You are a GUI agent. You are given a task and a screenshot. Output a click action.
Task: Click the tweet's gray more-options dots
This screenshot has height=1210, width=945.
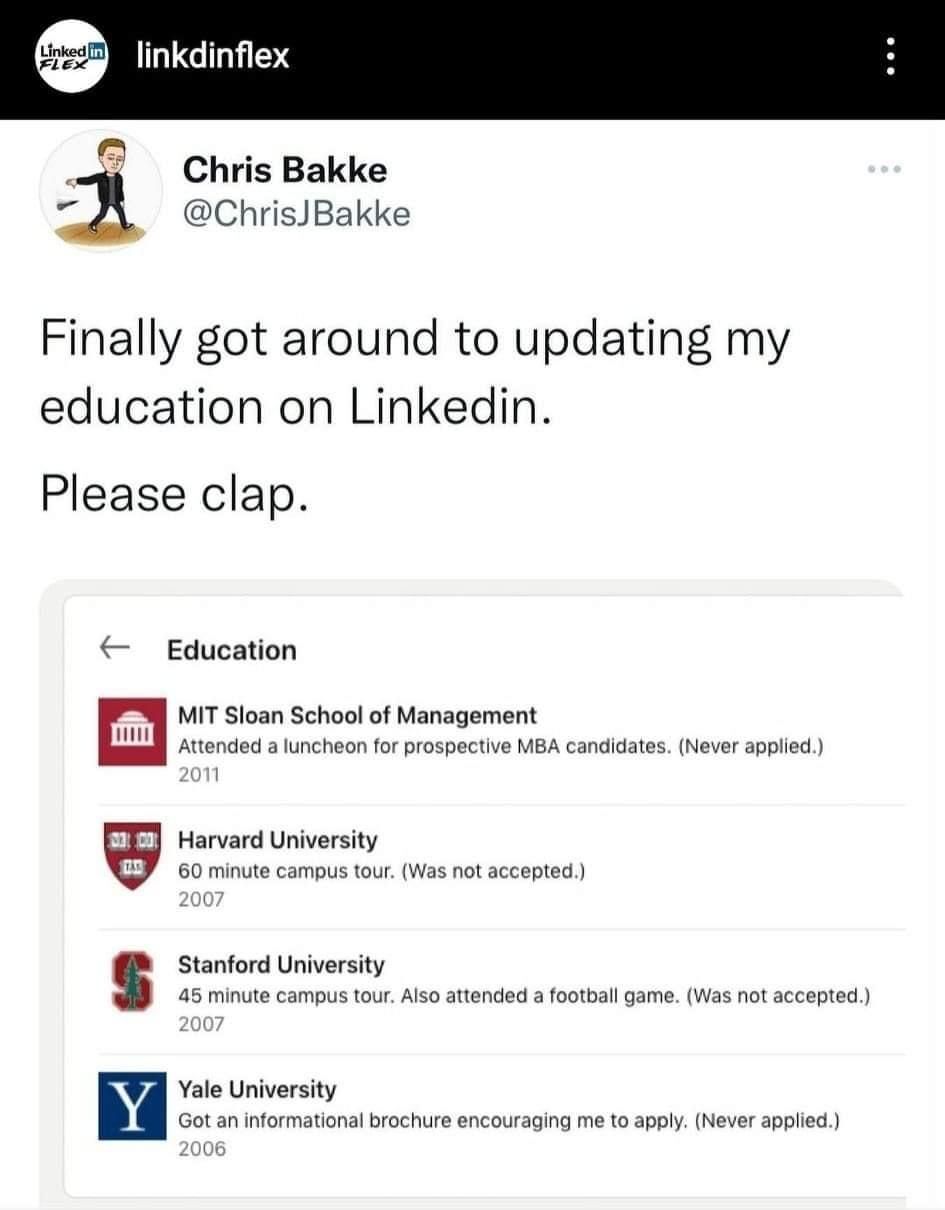(884, 169)
